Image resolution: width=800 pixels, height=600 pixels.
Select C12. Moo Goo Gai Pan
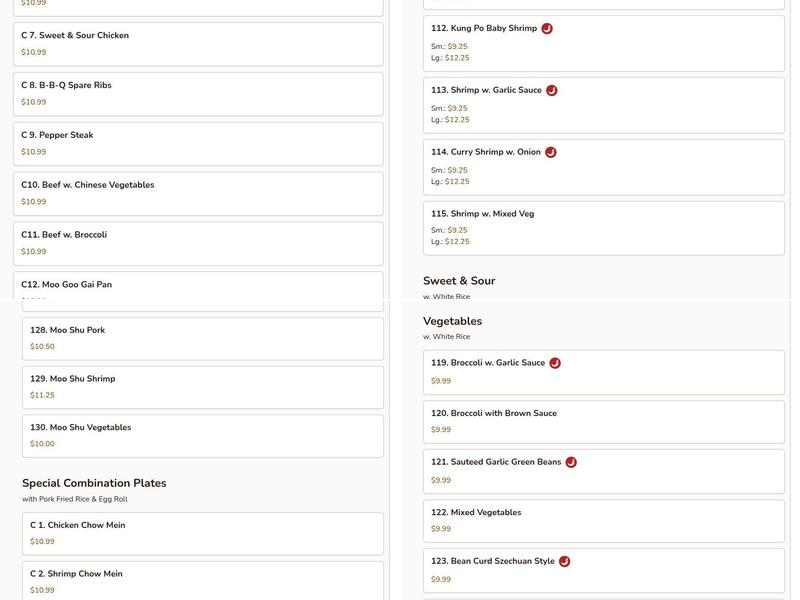tap(198, 286)
